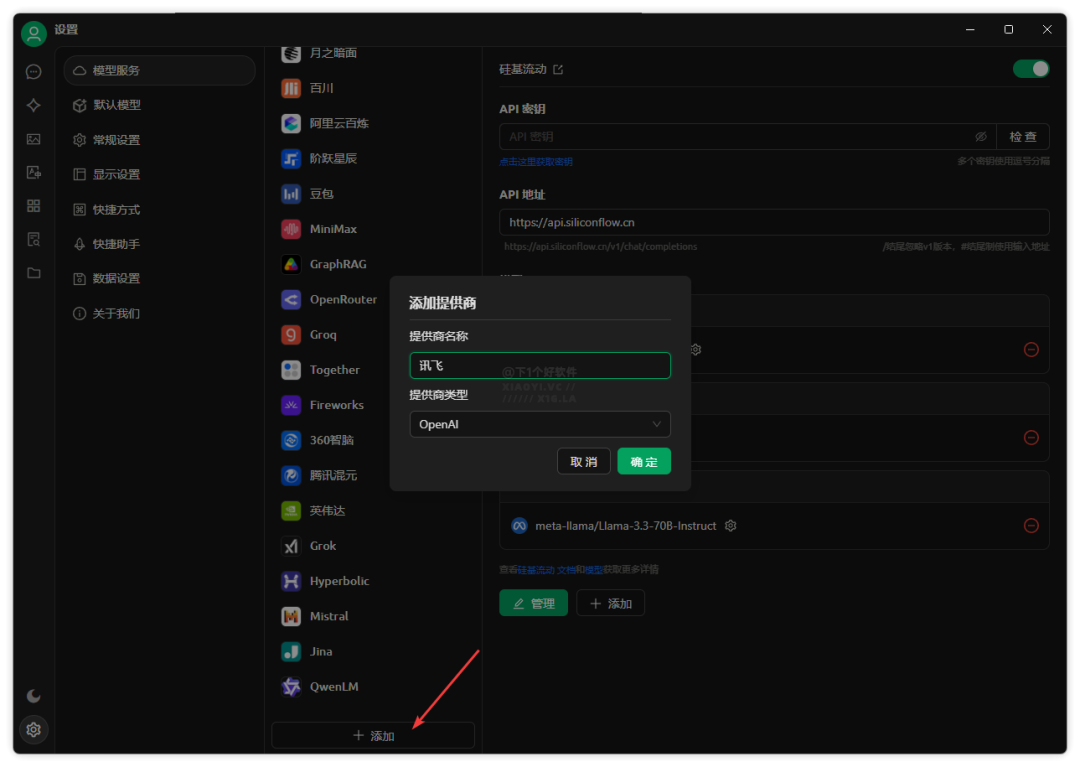
Task: Select the Fireworks provider icon
Action: pyautogui.click(x=291, y=405)
